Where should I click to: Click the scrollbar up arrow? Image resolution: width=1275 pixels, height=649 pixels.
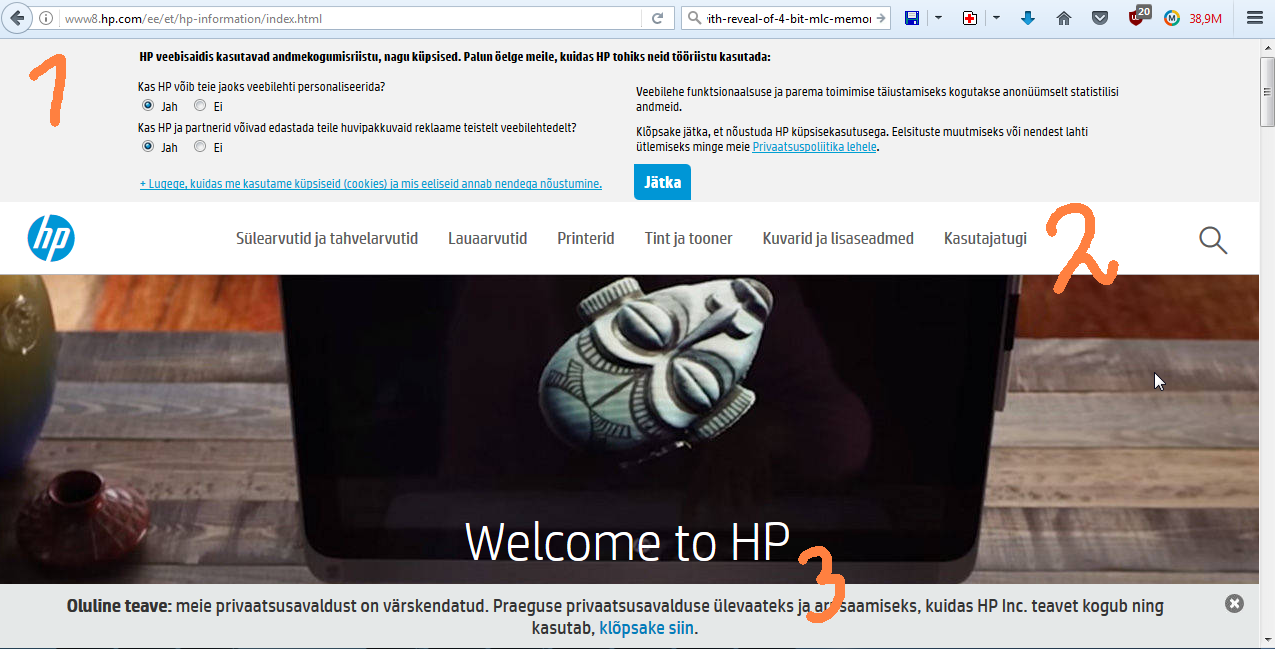[1267, 47]
